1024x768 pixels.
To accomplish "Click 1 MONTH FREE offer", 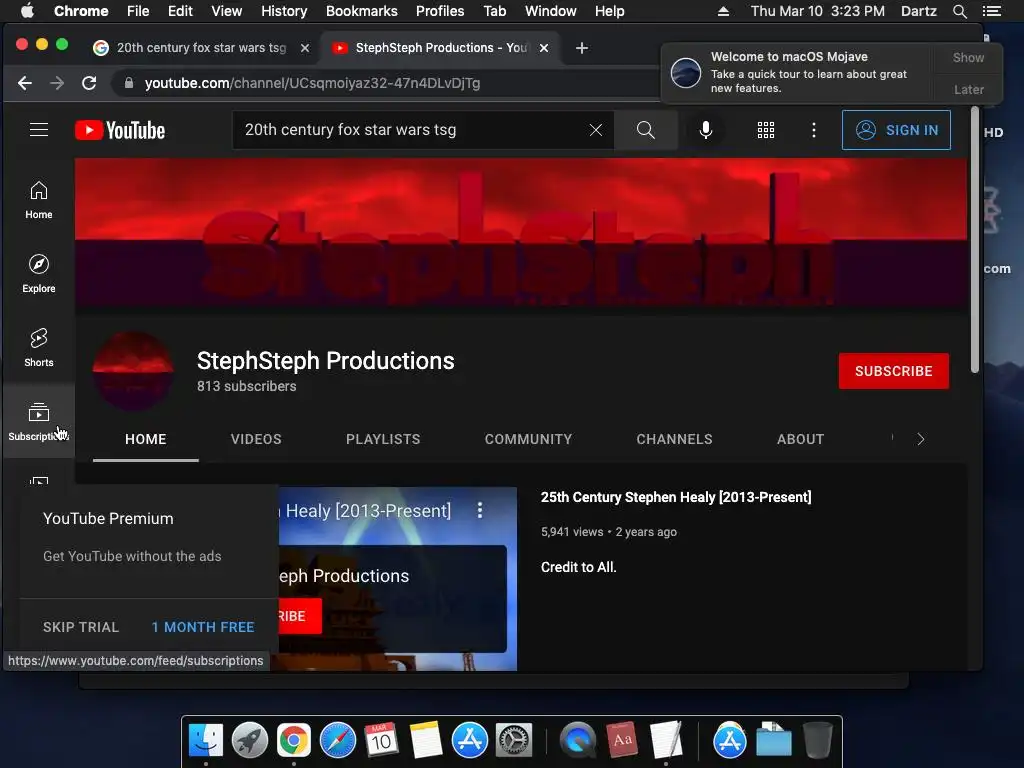I will click(203, 627).
